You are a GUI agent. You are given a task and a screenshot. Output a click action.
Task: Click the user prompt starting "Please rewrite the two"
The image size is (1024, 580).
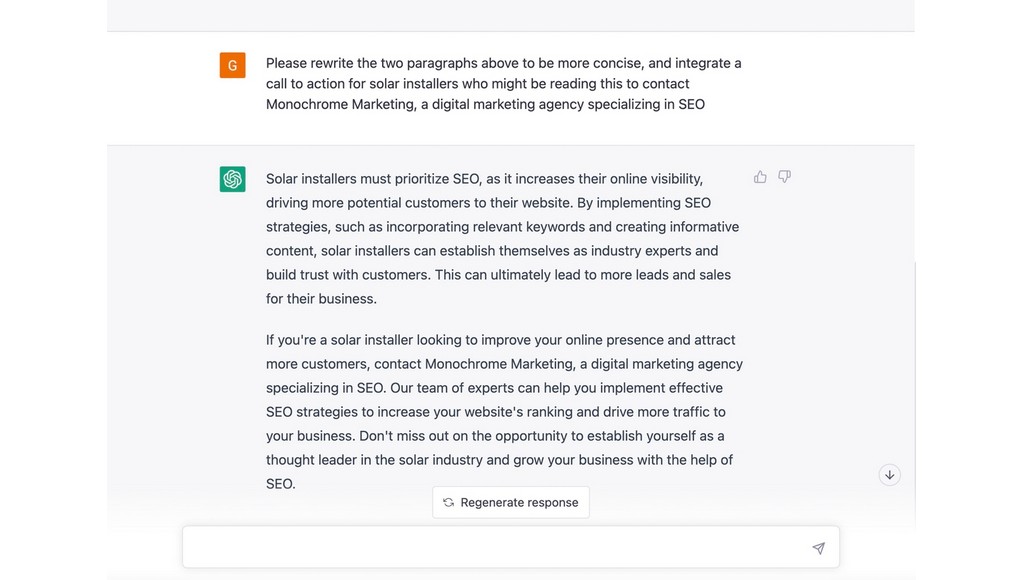[x=504, y=84]
